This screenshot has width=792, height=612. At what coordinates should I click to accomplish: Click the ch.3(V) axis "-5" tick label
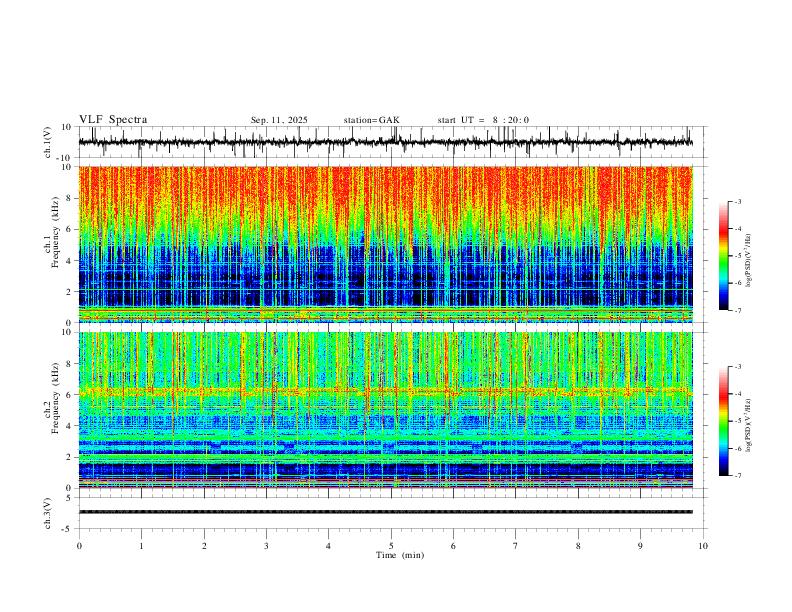click(x=68, y=529)
